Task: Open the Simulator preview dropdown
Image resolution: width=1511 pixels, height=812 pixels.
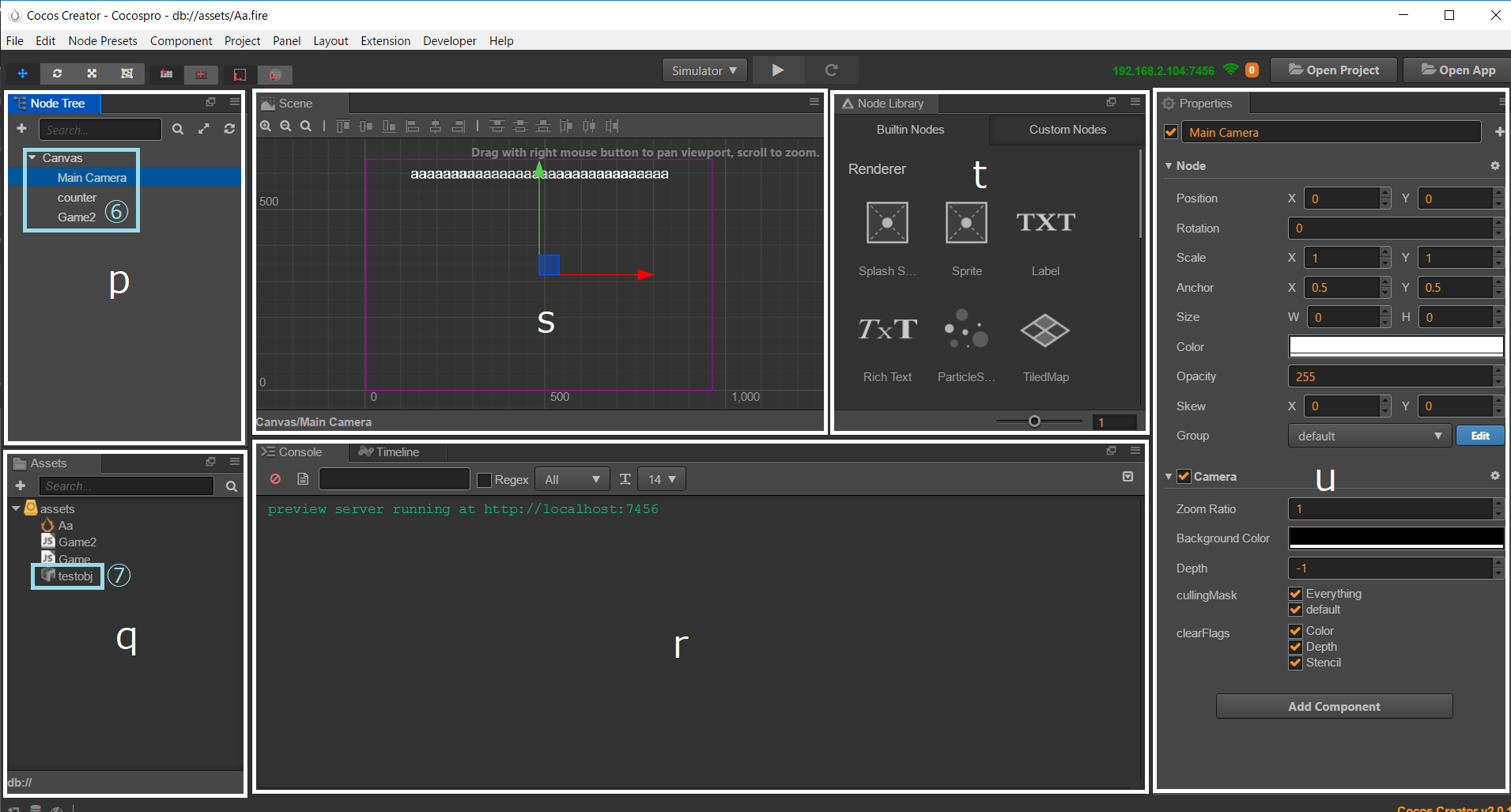Action: (704, 70)
